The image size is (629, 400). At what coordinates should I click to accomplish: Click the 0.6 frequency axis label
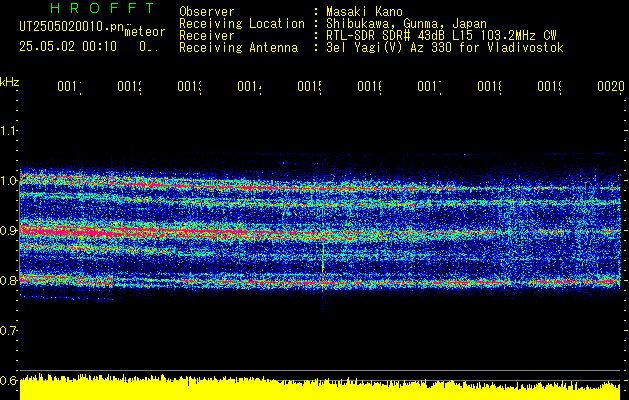pyautogui.click(x=8, y=380)
